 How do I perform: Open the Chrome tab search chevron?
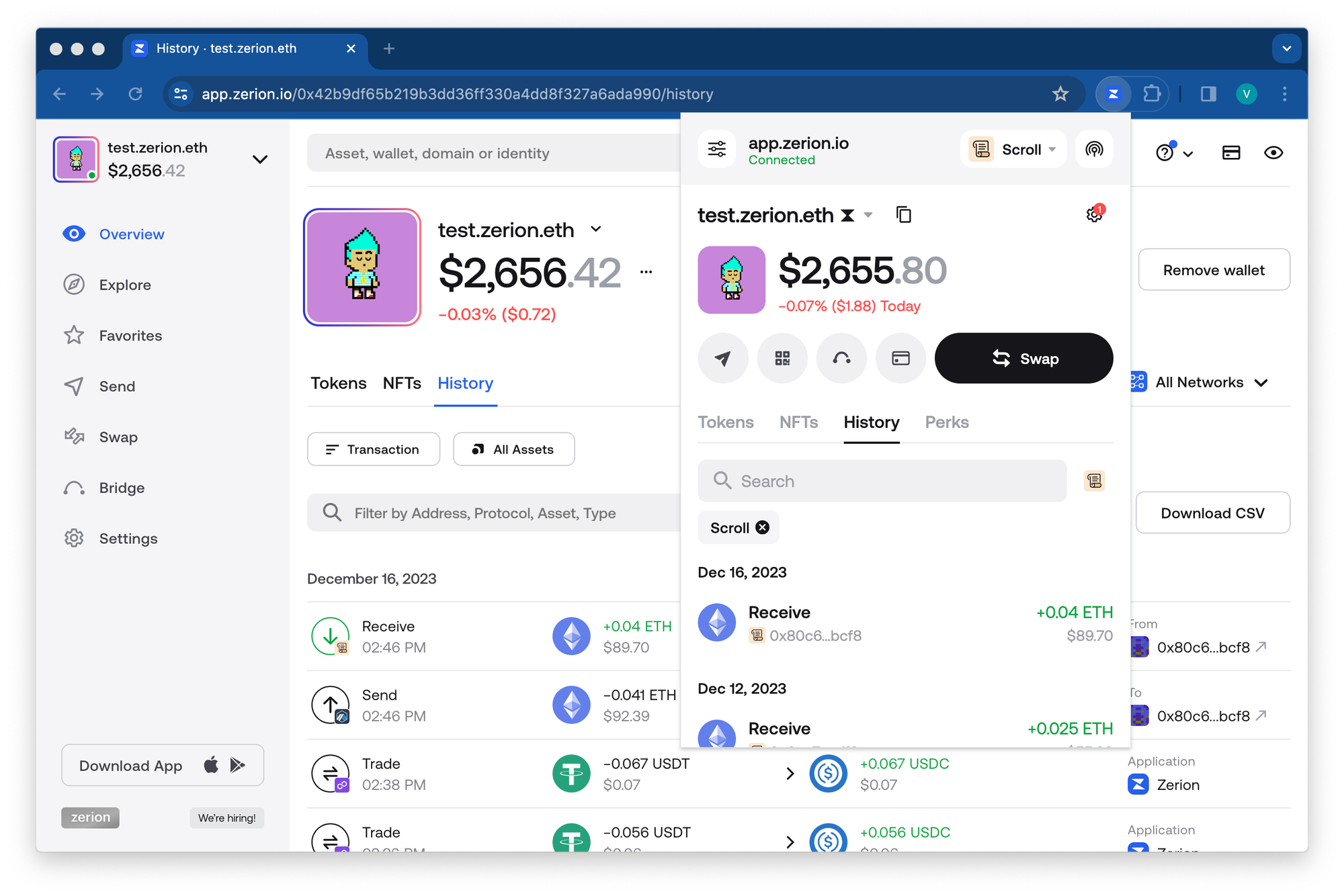pyautogui.click(x=1286, y=48)
